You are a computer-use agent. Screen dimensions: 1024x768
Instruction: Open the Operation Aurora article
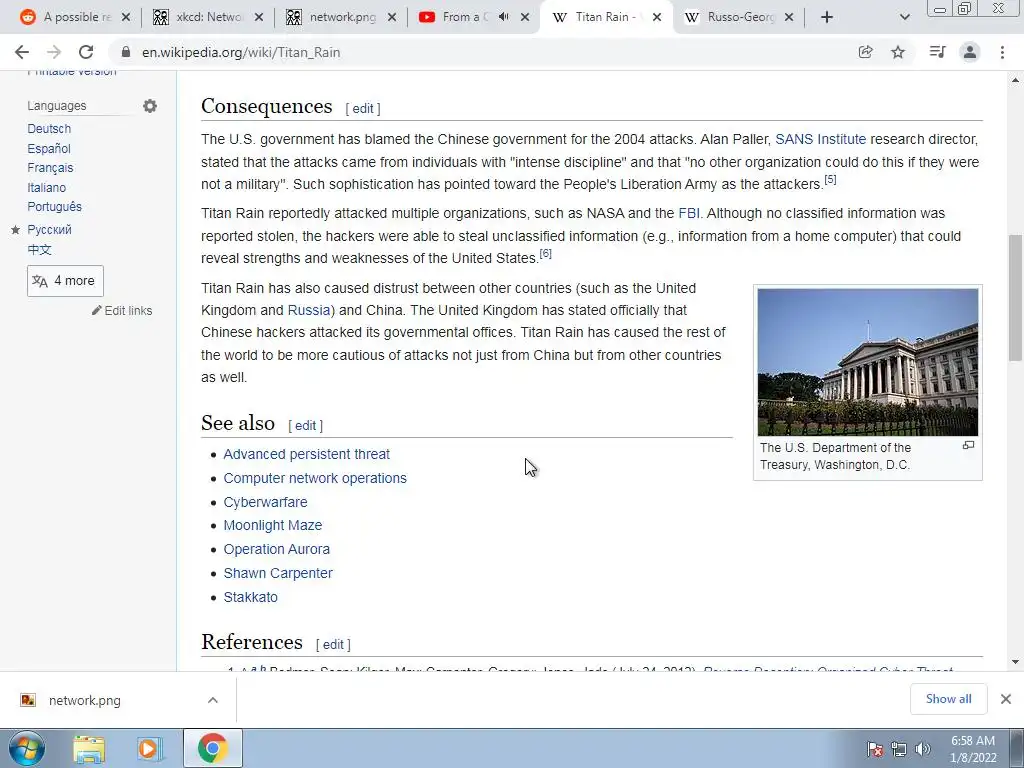point(276,549)
